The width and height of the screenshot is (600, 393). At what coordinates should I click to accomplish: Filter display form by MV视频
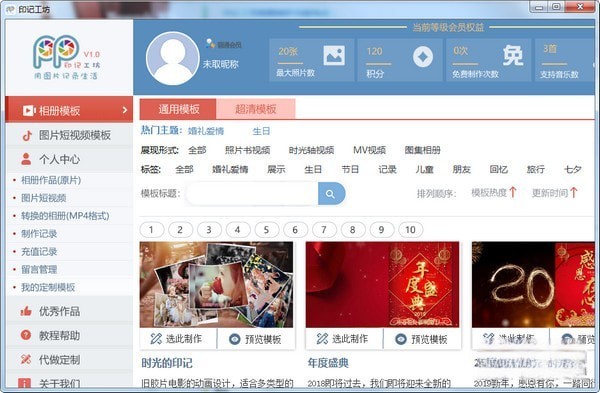[369, 150]
